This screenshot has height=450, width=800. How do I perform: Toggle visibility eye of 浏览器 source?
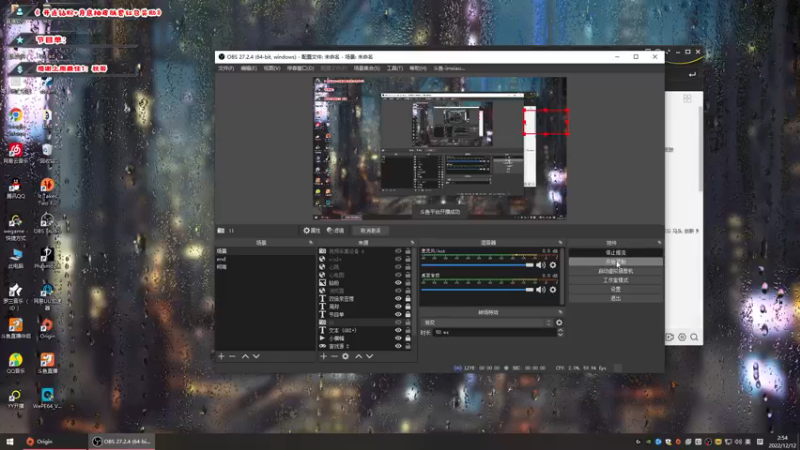click(x=398, y=291)
